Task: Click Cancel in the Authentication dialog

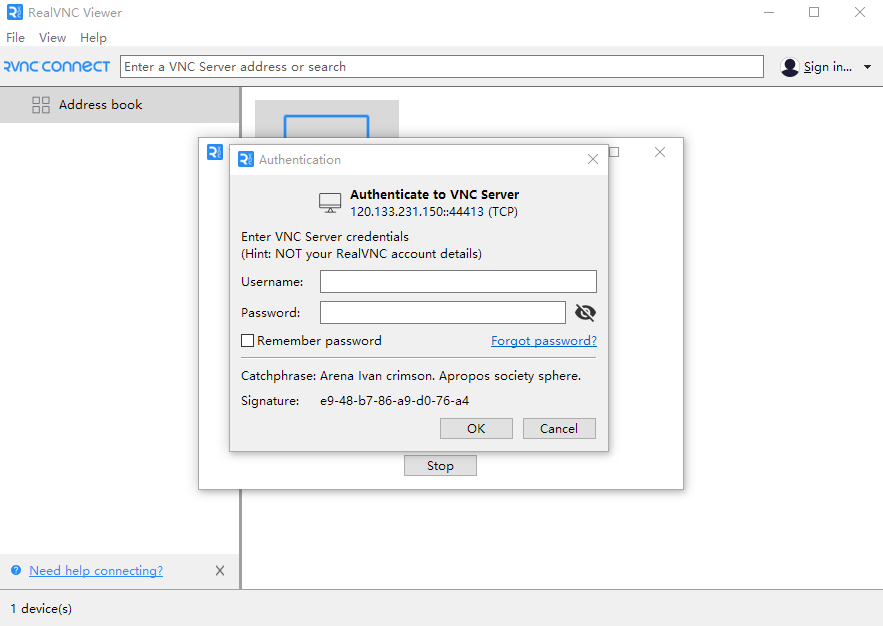Action: pyautogui.click(x=559, y=428)
